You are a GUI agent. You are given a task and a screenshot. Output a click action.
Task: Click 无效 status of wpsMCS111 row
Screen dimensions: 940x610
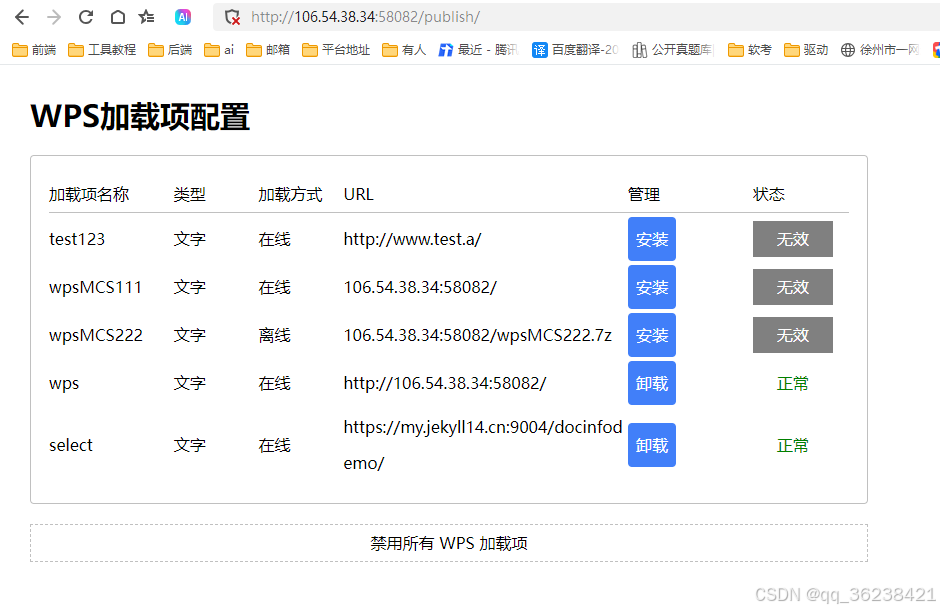pyautogui.click(x=793, y=287)
